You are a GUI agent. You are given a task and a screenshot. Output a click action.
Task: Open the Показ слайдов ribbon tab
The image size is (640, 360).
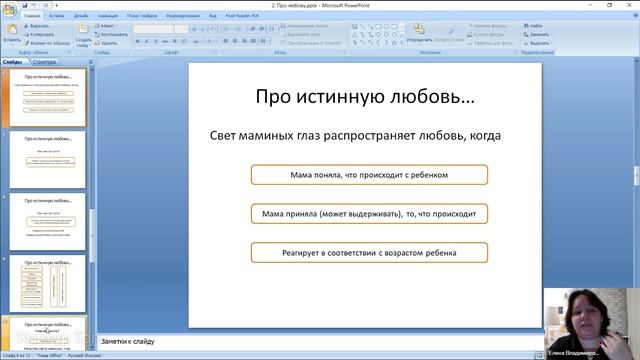[142, 16]
